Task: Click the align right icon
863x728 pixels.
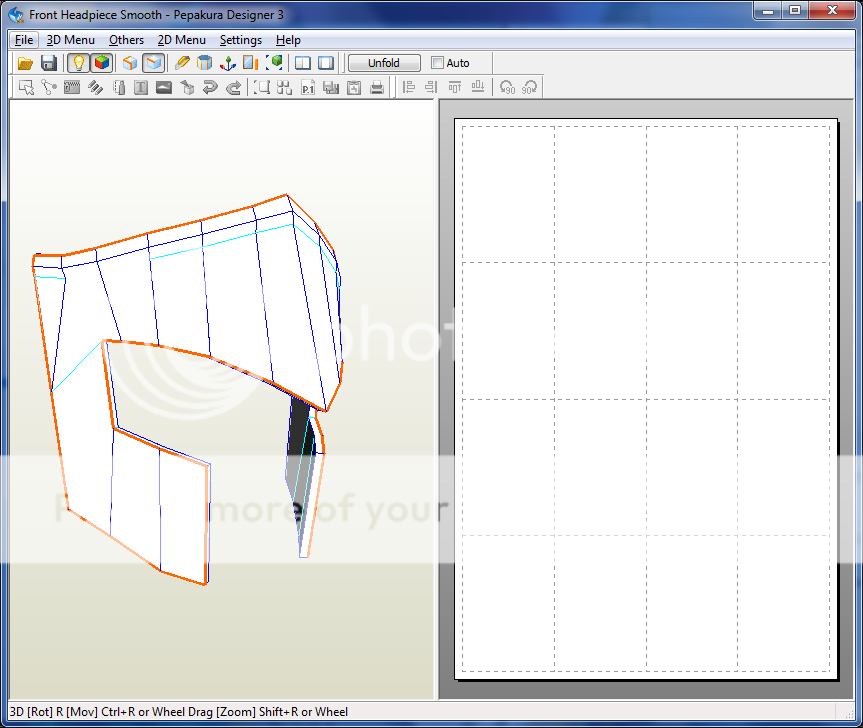Action: tap(431, 87)
